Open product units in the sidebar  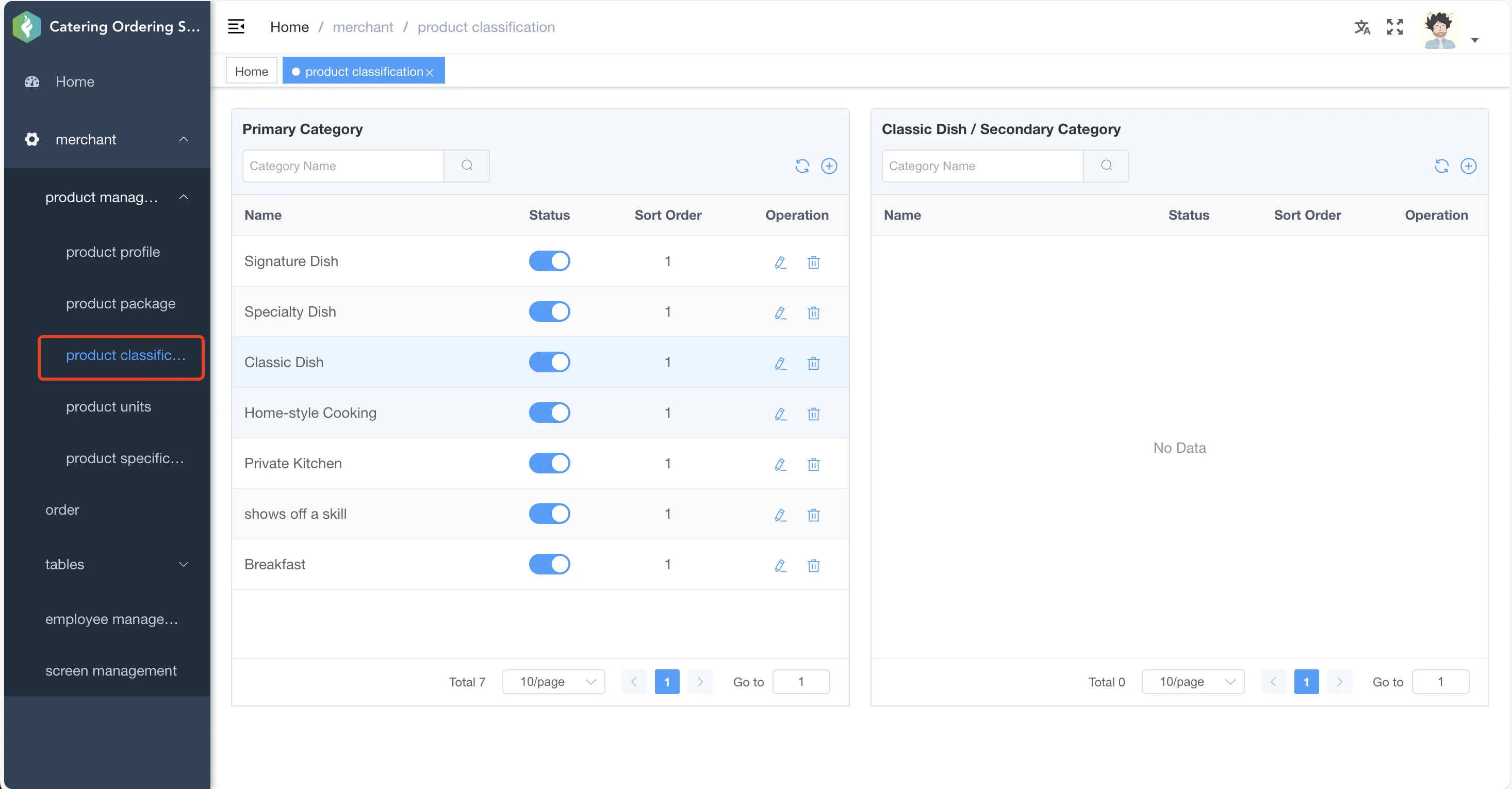(109, 406)
